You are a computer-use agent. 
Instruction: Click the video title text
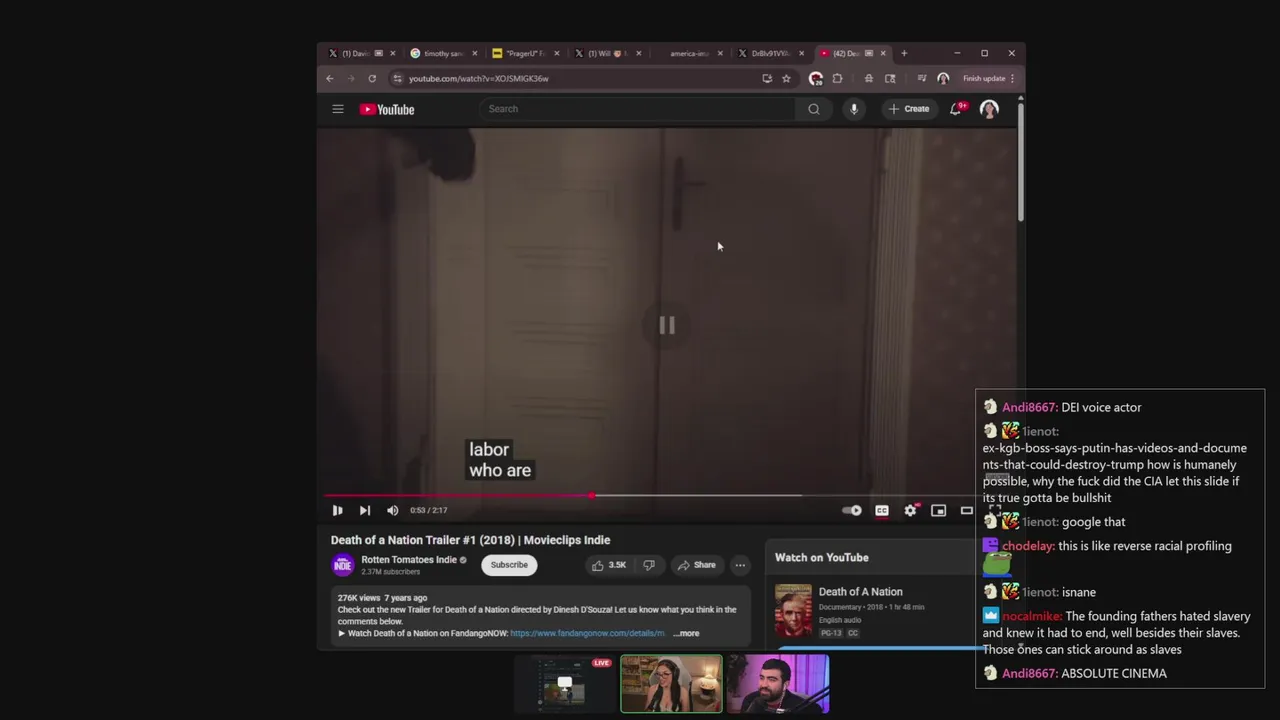pyautogui.click(x=470, y=540)
